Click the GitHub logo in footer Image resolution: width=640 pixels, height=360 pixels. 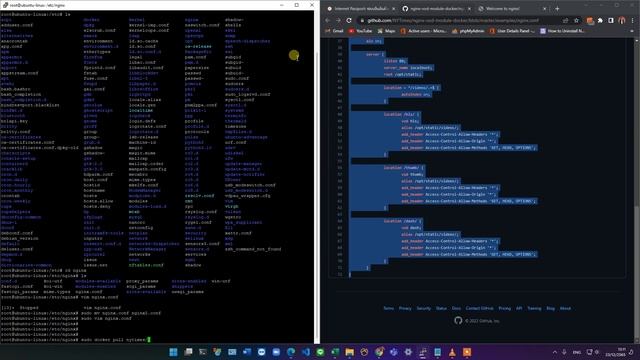458,321
